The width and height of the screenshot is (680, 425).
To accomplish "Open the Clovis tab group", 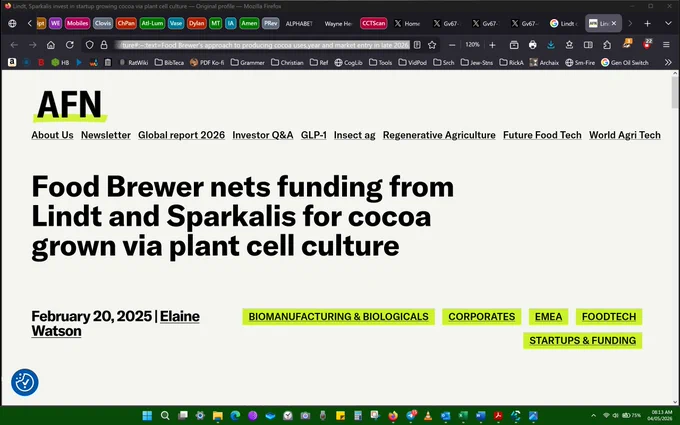I will pos(103,23).
